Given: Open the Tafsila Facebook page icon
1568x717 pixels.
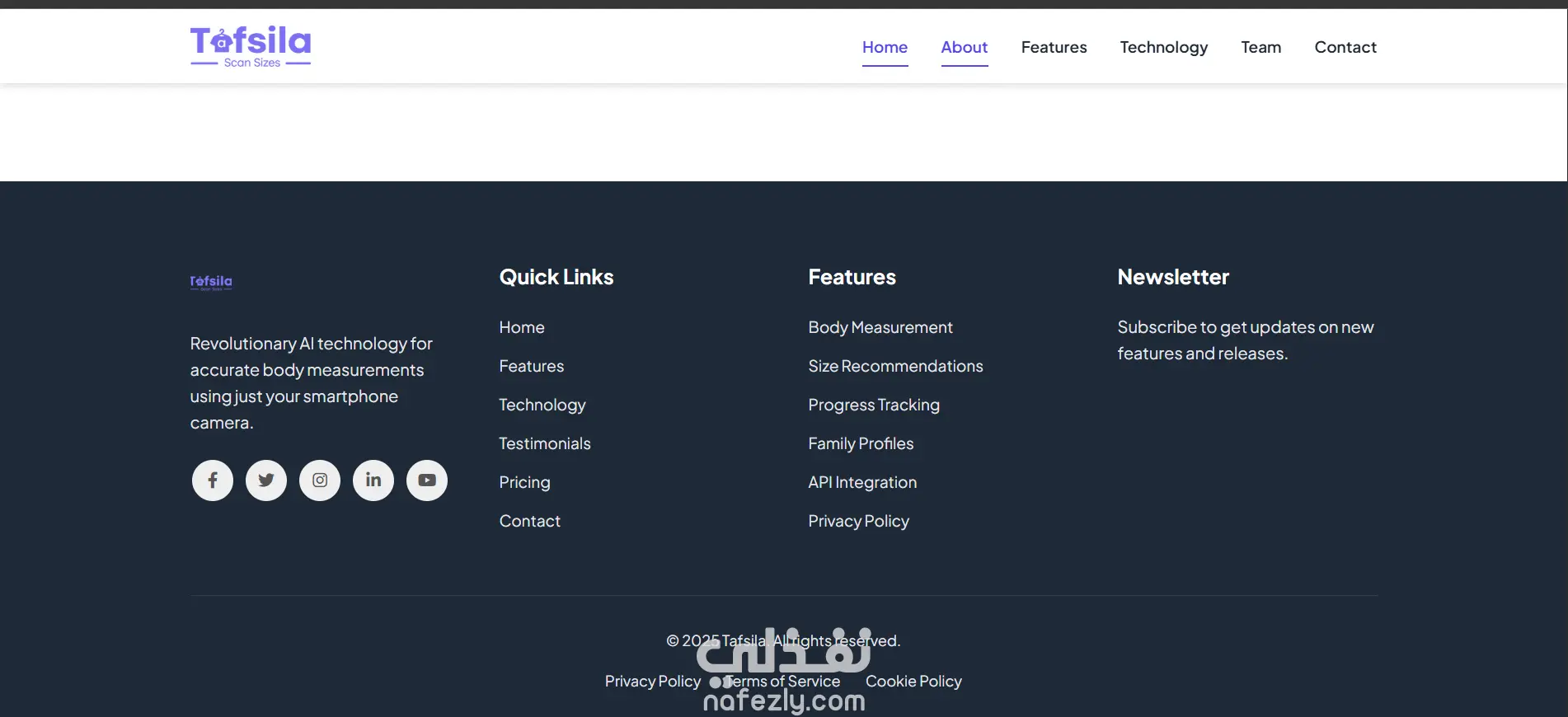Looking at the screenshot, I should 213,480.
